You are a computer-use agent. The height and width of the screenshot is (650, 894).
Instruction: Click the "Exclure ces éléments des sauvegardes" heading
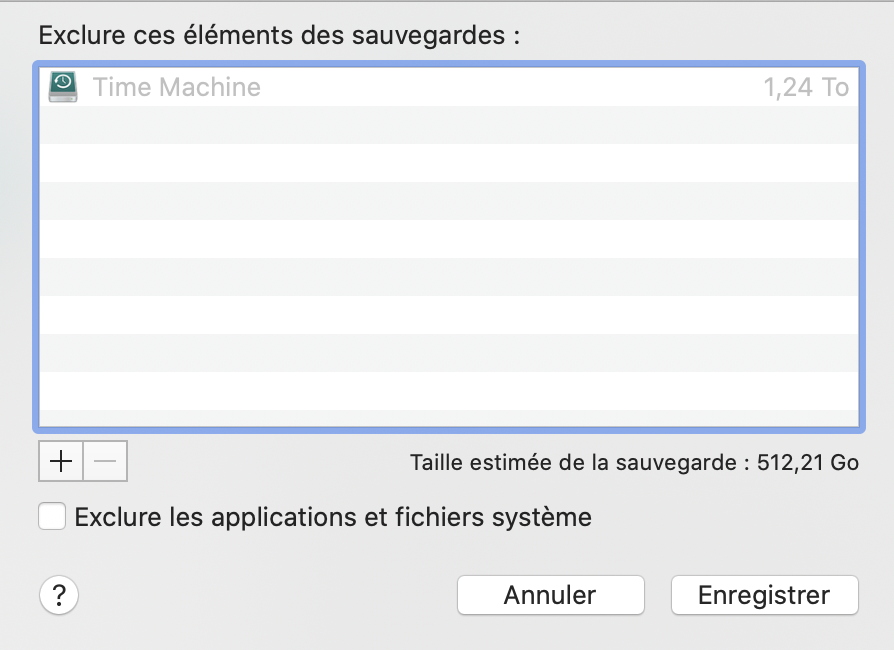click(x=279, y=36)
